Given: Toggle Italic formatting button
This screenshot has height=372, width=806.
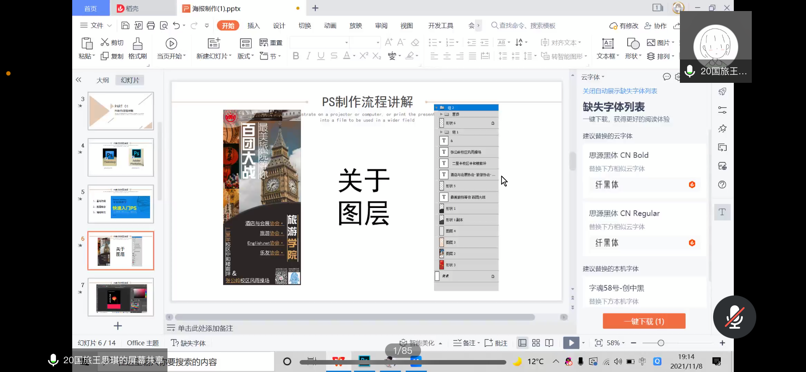Looking at the screenshot, I should click(309, 56).
